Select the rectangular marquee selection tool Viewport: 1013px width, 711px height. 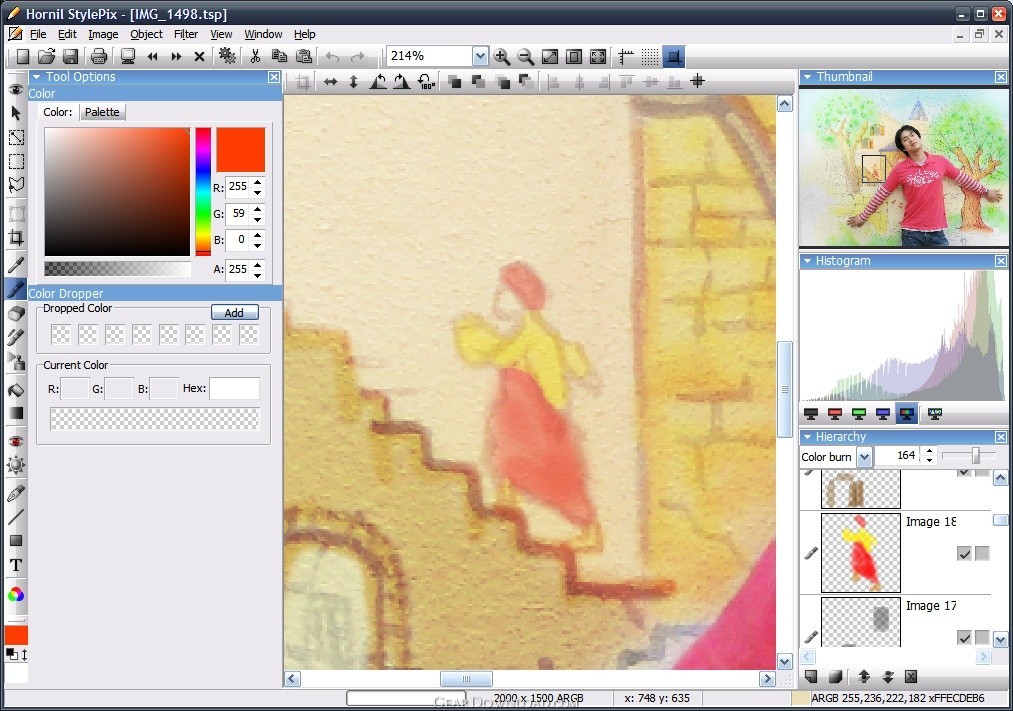click(16, 161)
